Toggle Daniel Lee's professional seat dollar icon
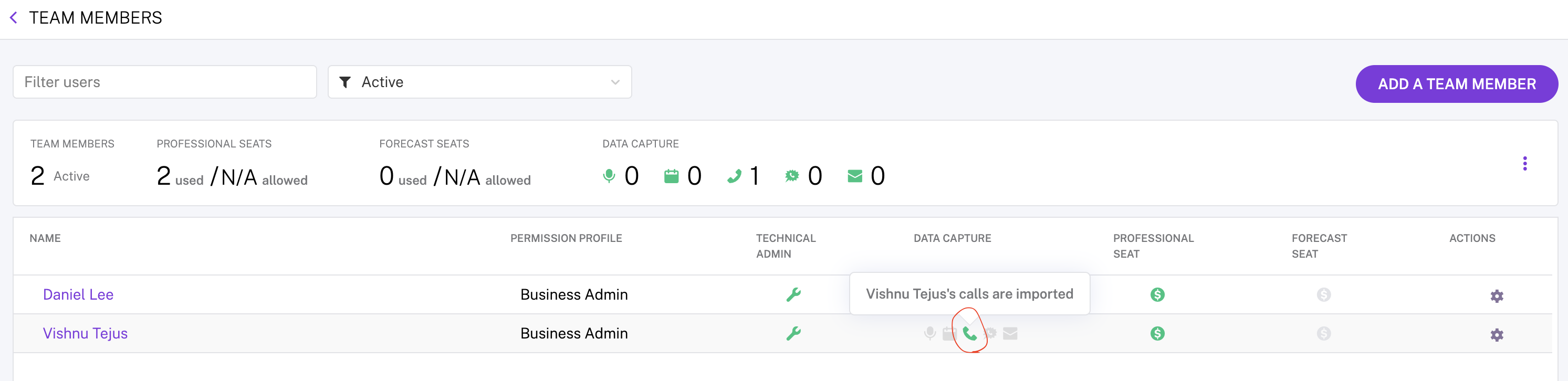The height and width of the screenshot is (381, 1568). pyautogui.click(x=1157, y=294)
